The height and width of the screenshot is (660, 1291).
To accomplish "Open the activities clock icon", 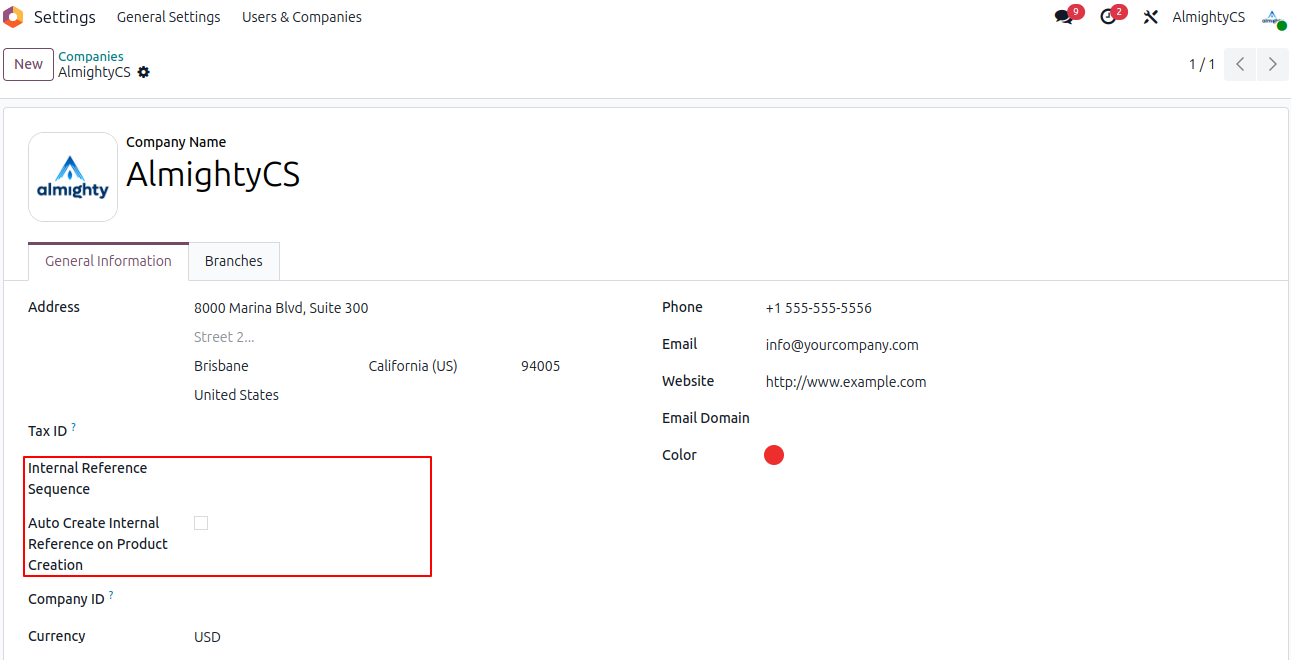I will (x=1108, y=17).
